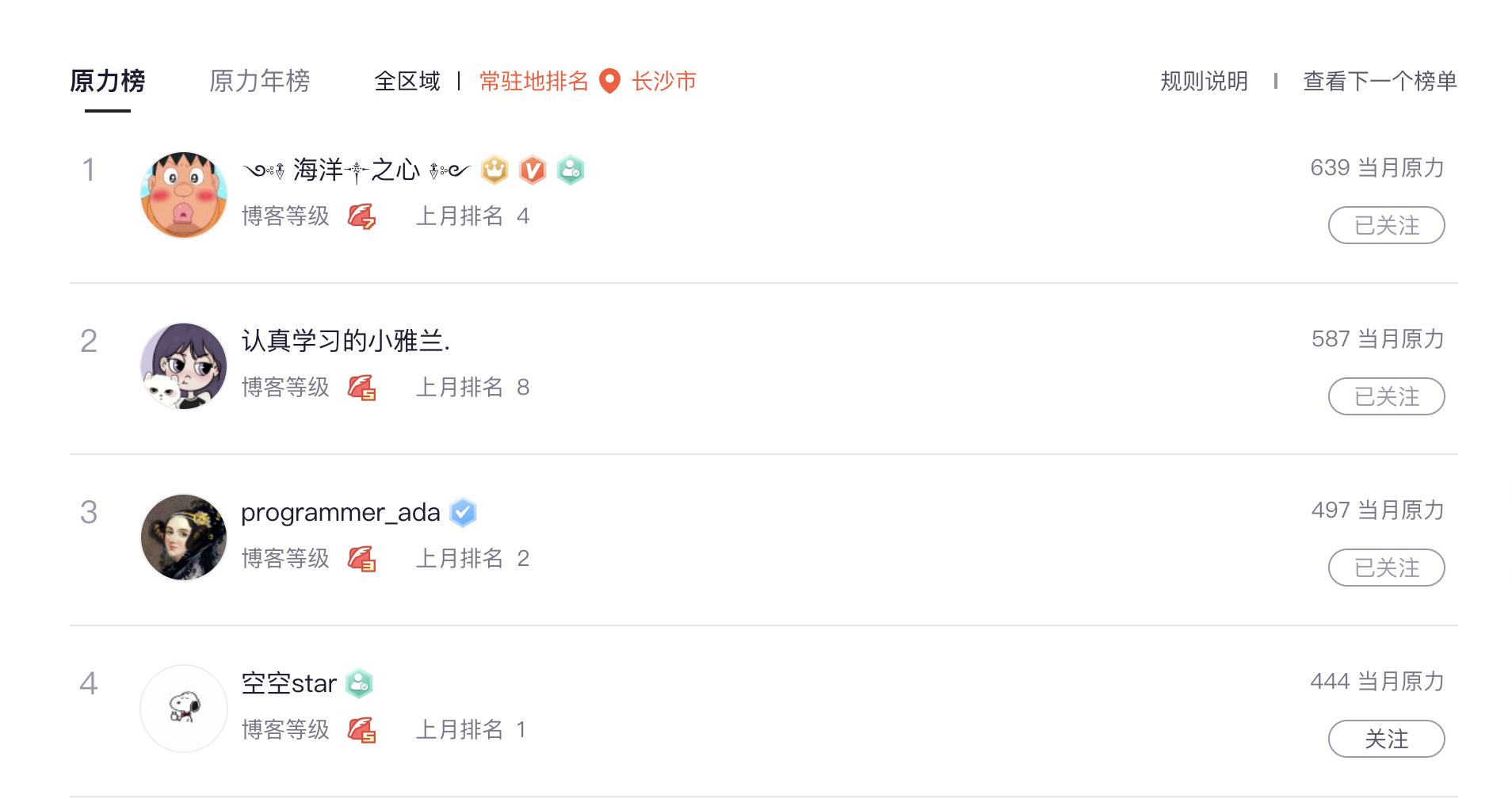Image resolution: width=1512 pixels, height=799 pixels.
Task: Open the 规则说明 rules link
Action: pyautogui.click(x=1204, y=81)
